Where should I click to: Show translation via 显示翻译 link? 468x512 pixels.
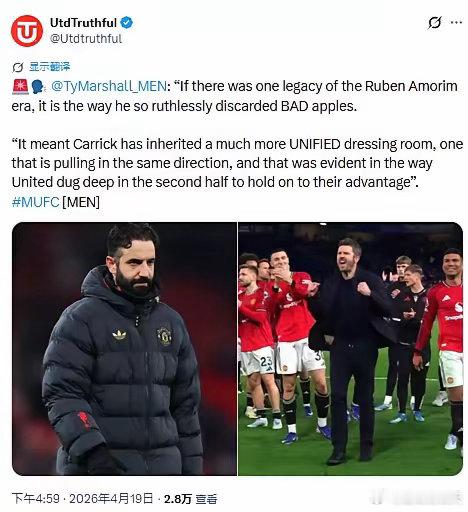tap(50, 67)
